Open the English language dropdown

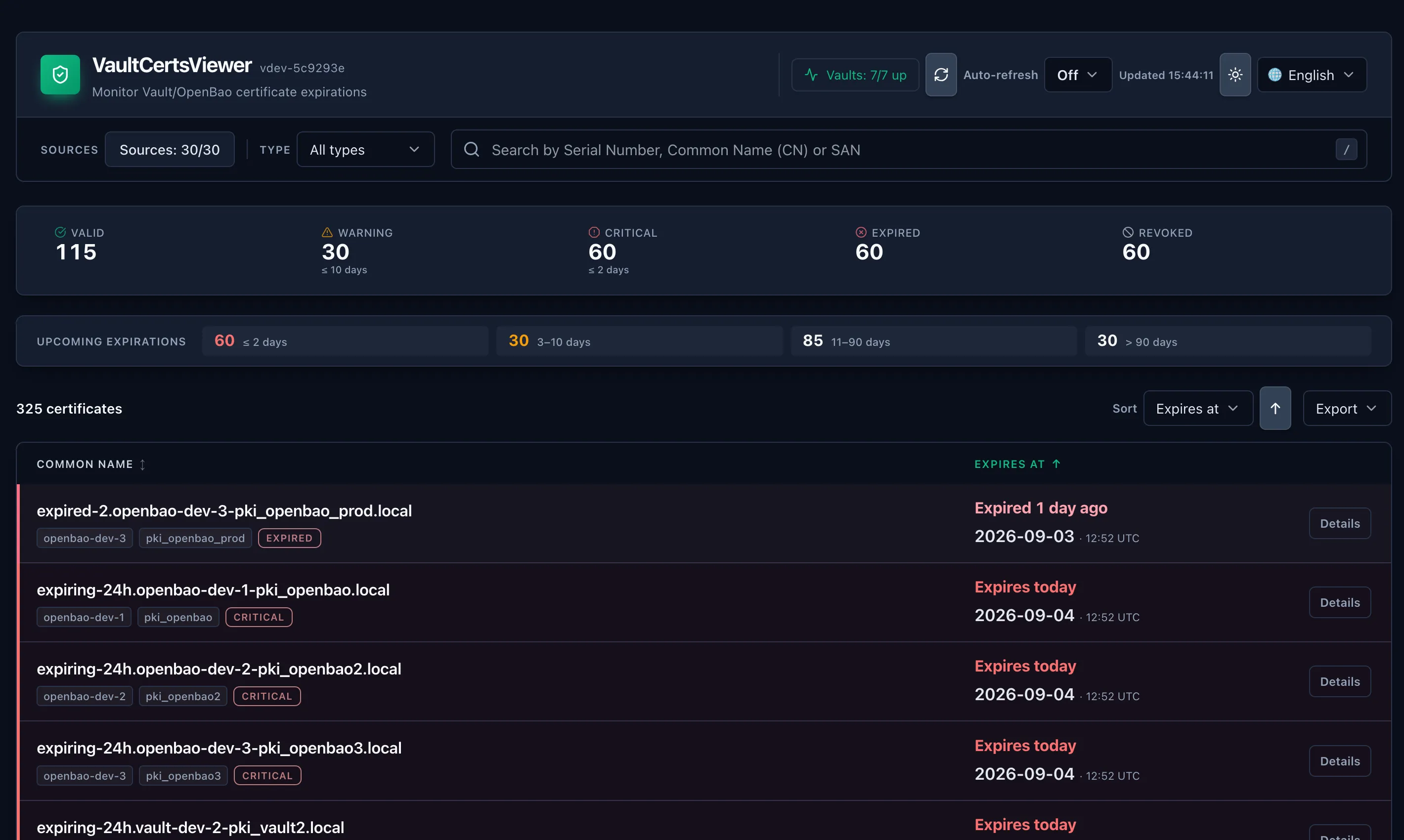1312,75
